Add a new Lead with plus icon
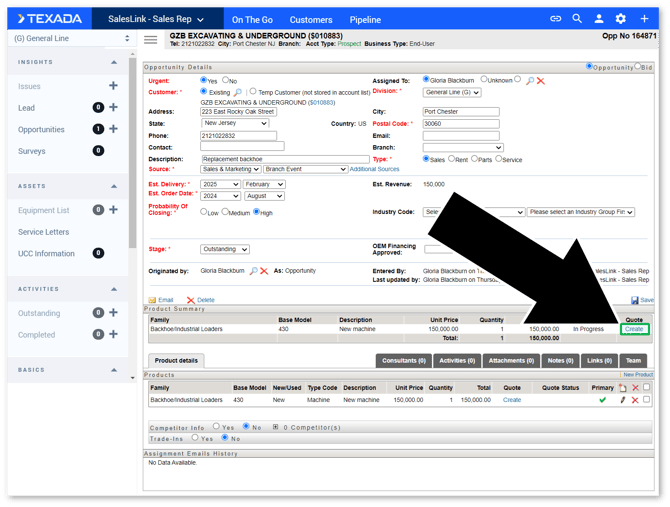This screenshot has height=507, width=670. coord(113,108)
